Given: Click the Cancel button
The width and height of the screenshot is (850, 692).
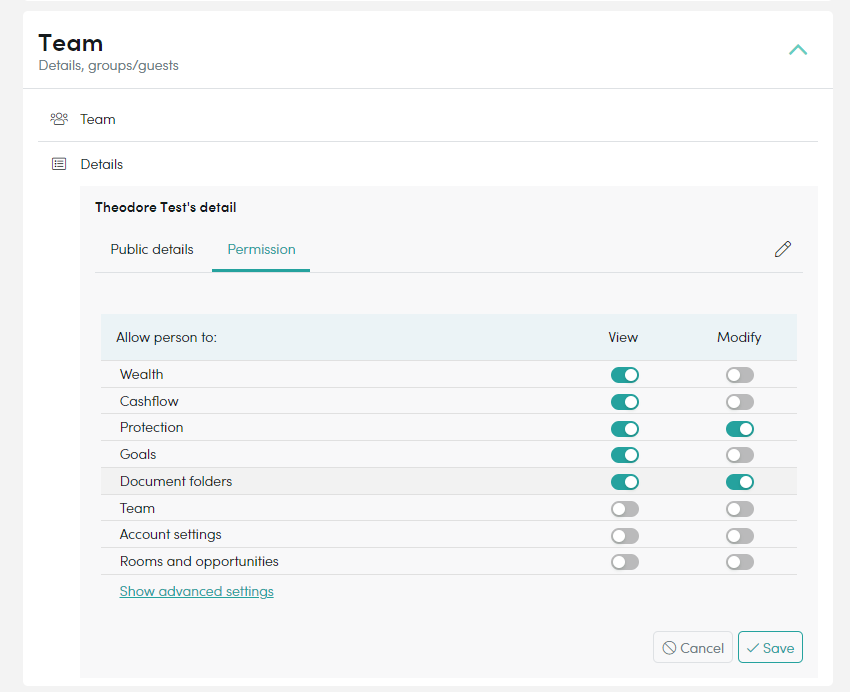Looking at the screenshot, I should 693,648.
